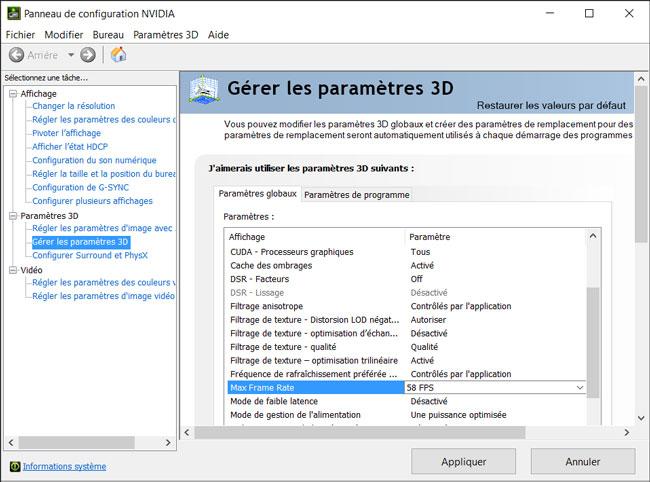Open Afficher l'état HDCP

70,147
